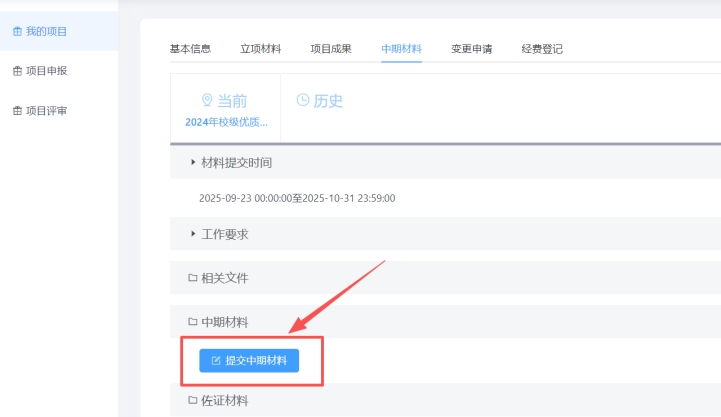Click the 项目评审 sidebar icon

17,111
